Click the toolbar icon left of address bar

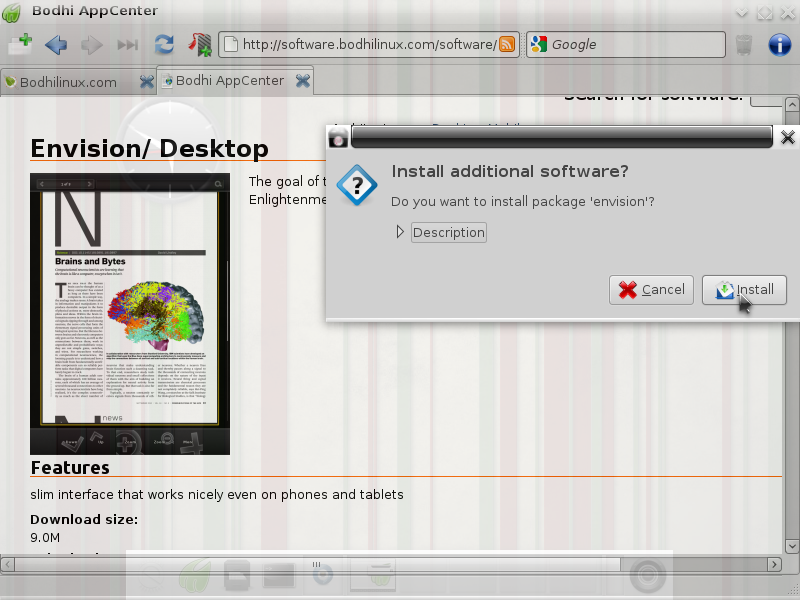click(x=200, y=44)
